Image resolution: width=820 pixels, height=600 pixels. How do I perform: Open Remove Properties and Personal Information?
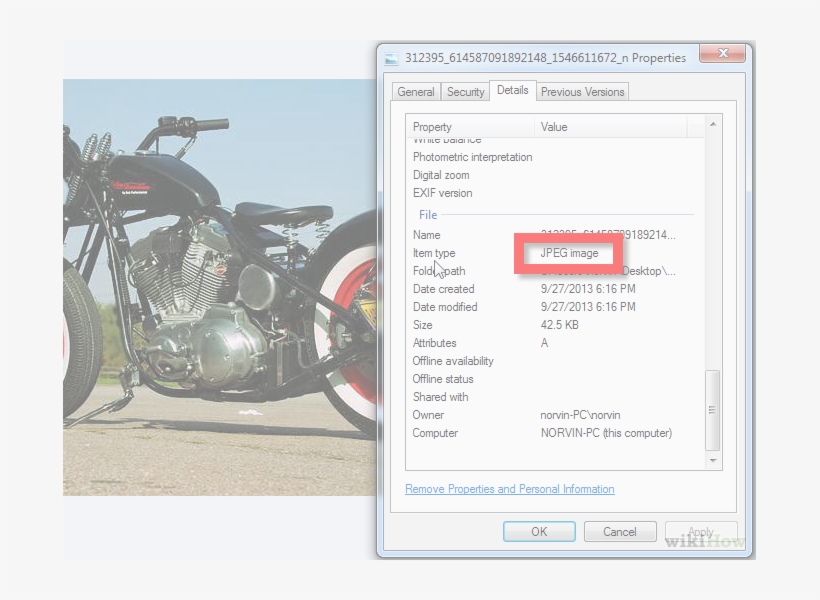509,489
